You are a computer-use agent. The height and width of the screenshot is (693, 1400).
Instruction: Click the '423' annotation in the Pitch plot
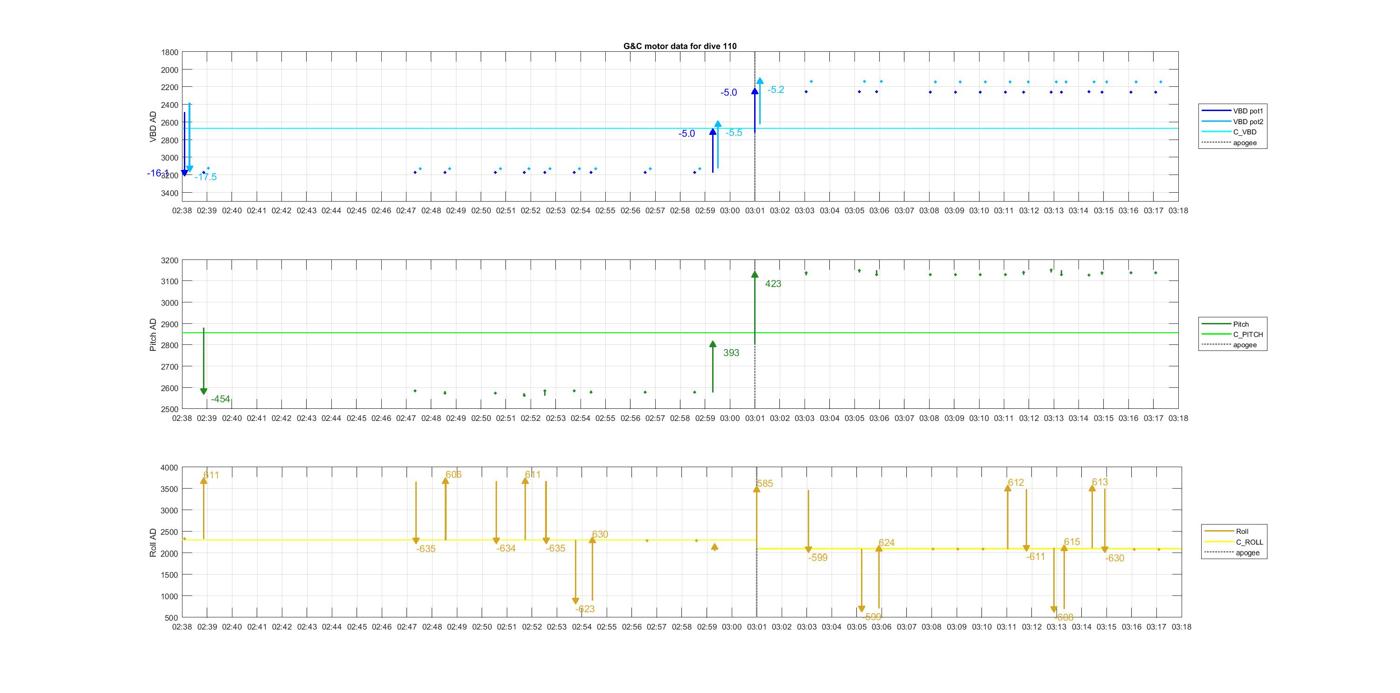pos(773,284)
